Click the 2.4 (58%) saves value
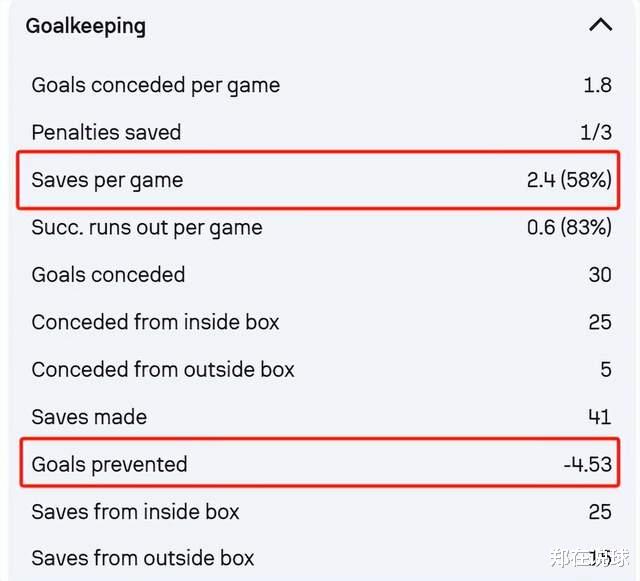This screenshot has height=581, width=640. pyautogui.click(x=569, y=180)
